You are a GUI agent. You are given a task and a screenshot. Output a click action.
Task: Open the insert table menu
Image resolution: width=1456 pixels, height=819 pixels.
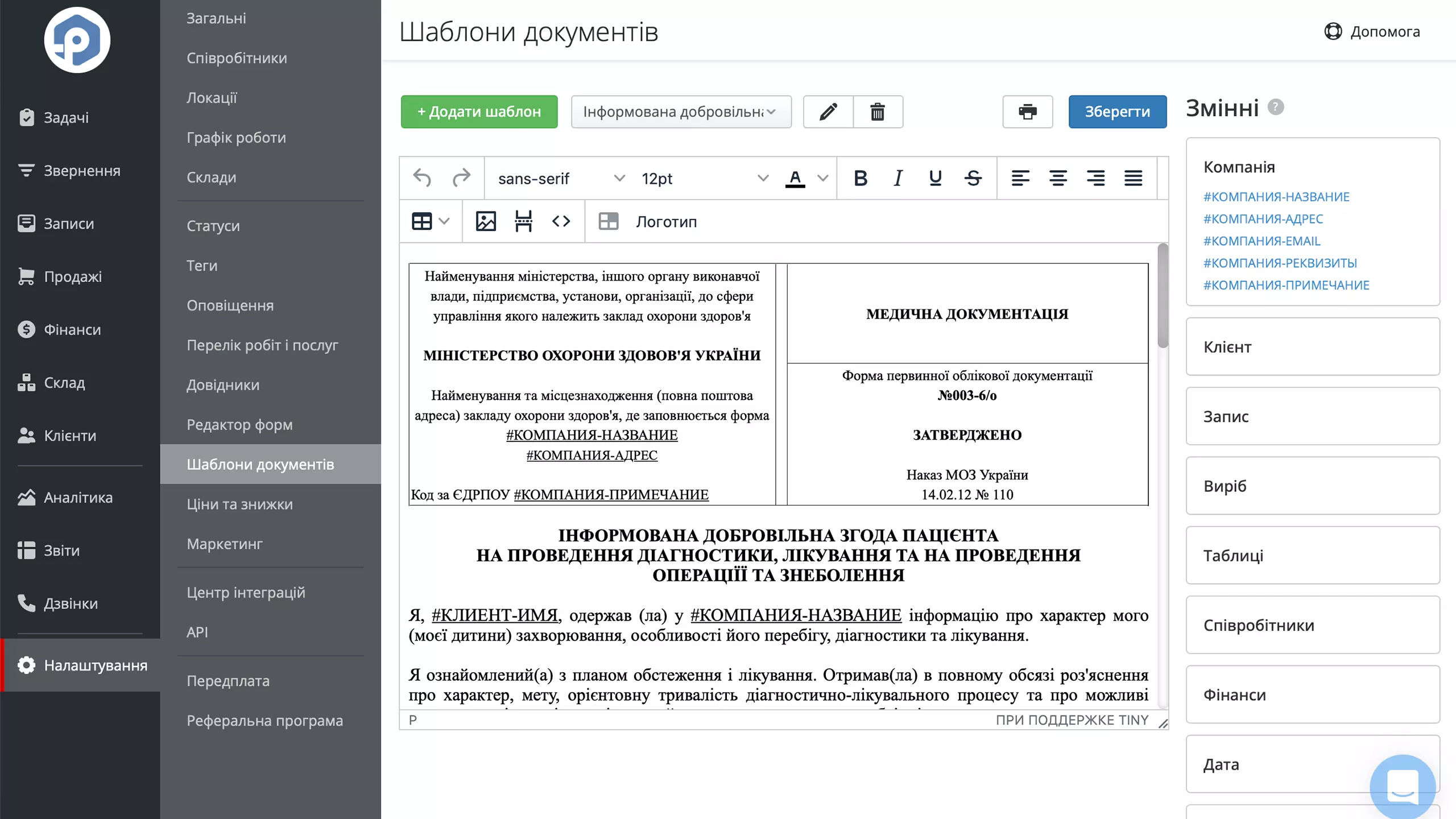pos(430,221)
